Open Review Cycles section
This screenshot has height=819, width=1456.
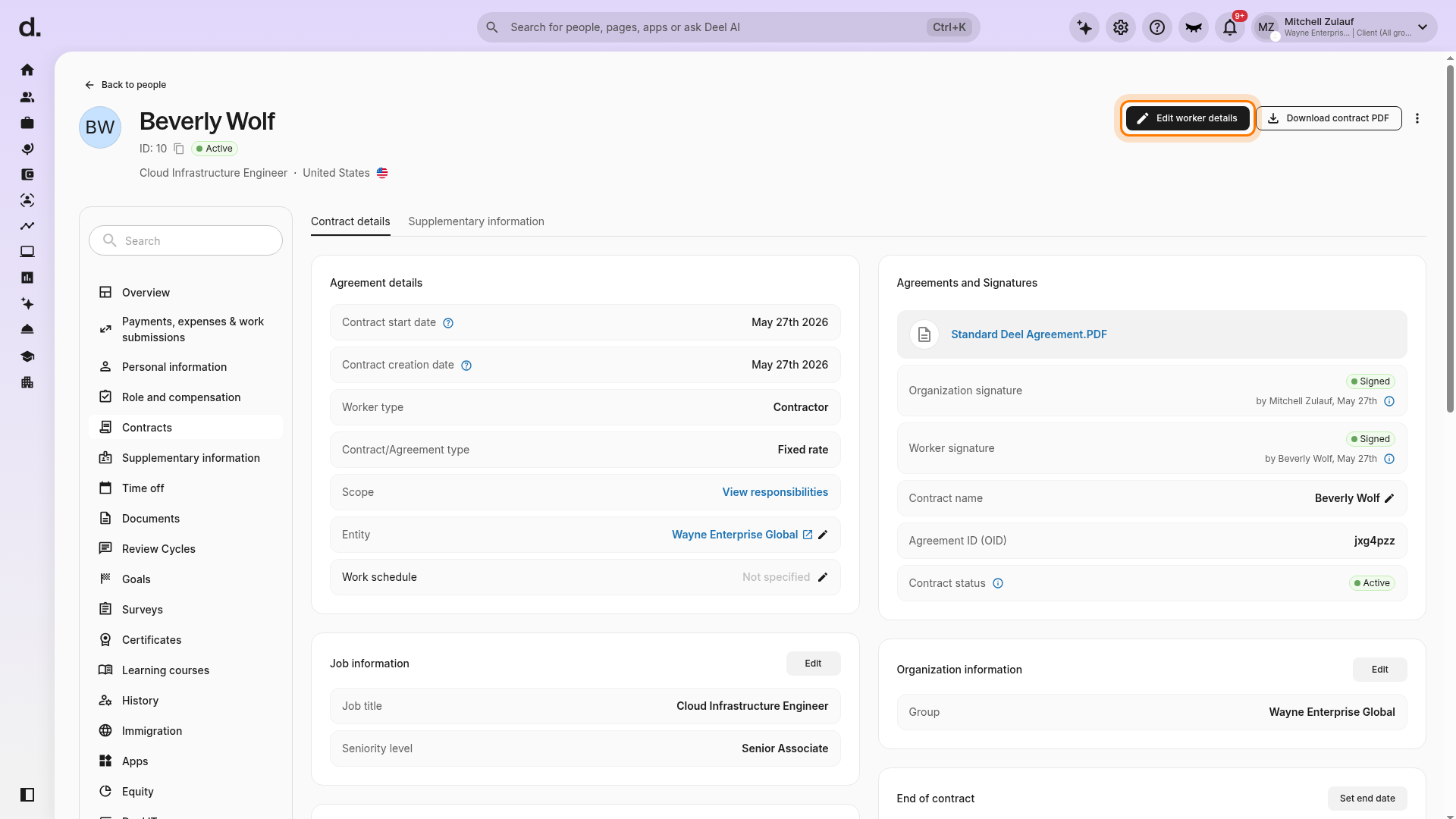click(x=186, y=549)
